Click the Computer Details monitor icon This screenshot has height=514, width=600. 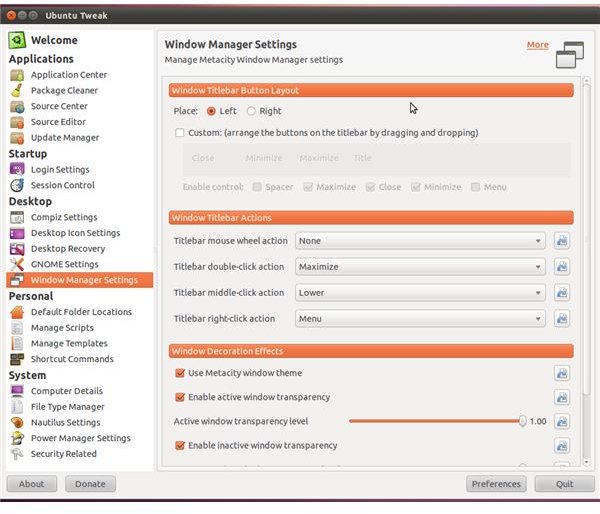[17, 391]
